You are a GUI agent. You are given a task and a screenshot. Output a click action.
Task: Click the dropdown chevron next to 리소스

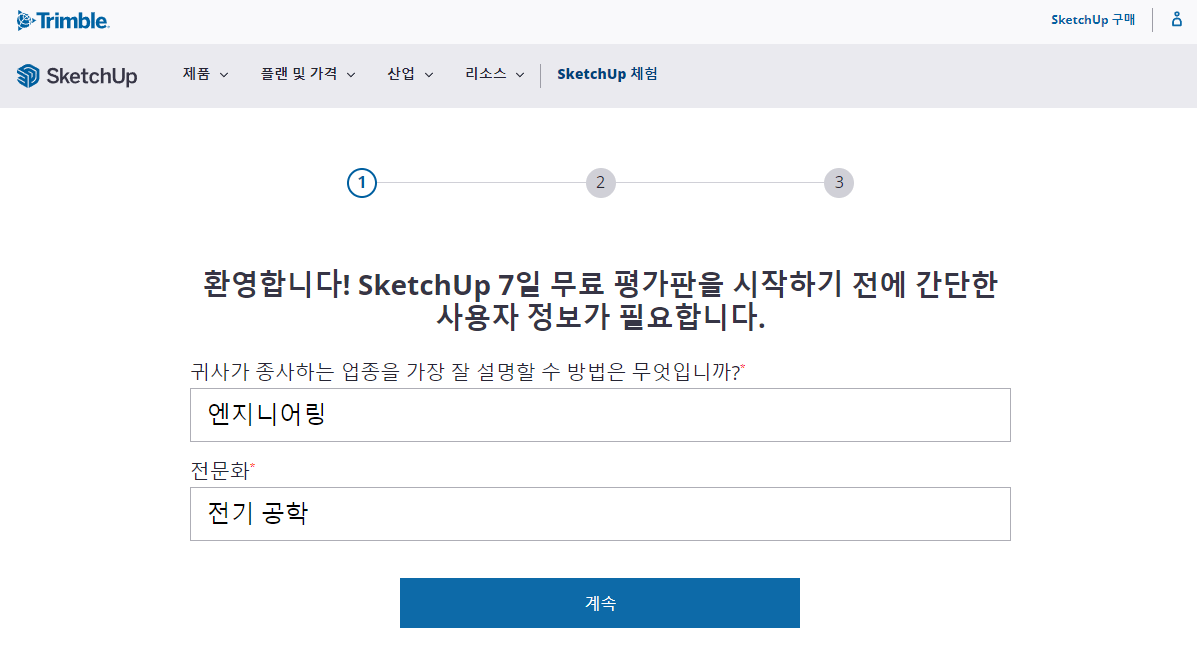click(520, 74)
